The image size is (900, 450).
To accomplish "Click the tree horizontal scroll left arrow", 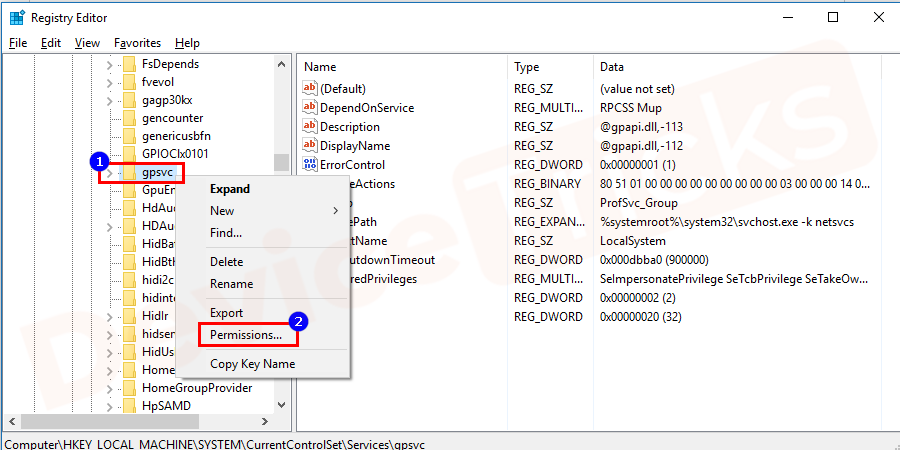I will coord(12,421).
